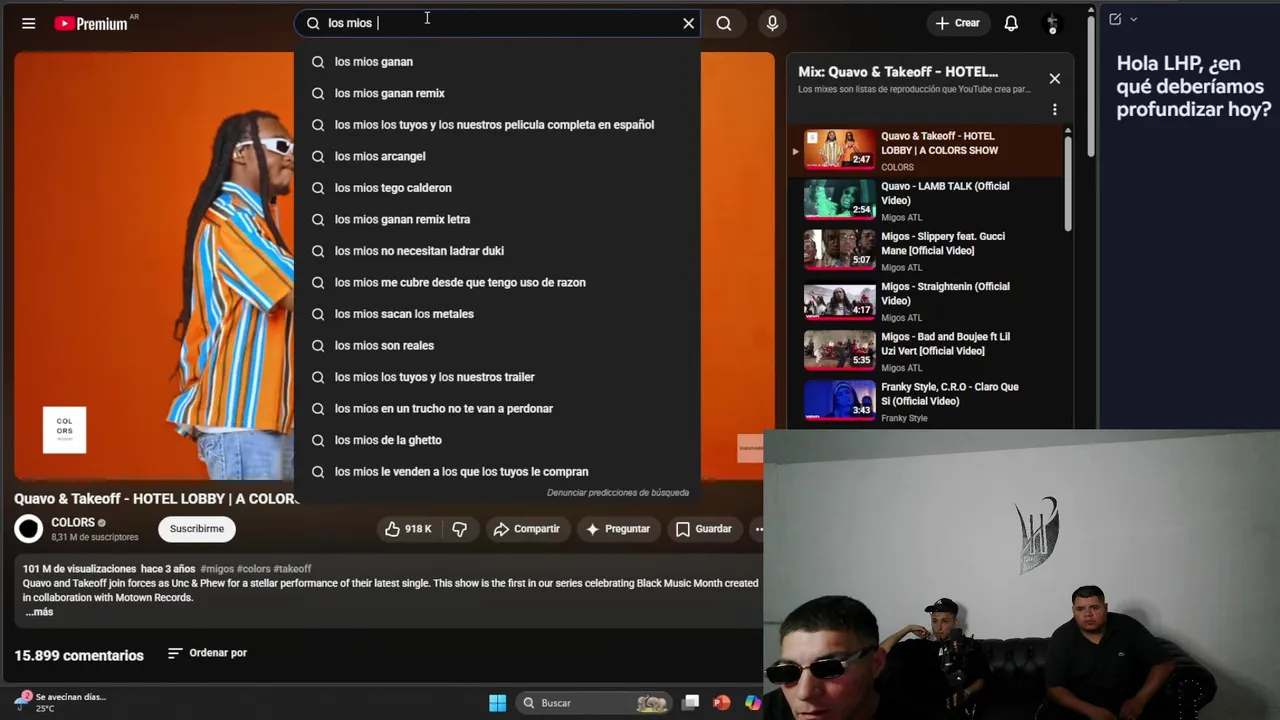The width and height of the screenshot is (1280, 720).
Task: Dislike the video with thumbs-down
Action: [459, 529]
